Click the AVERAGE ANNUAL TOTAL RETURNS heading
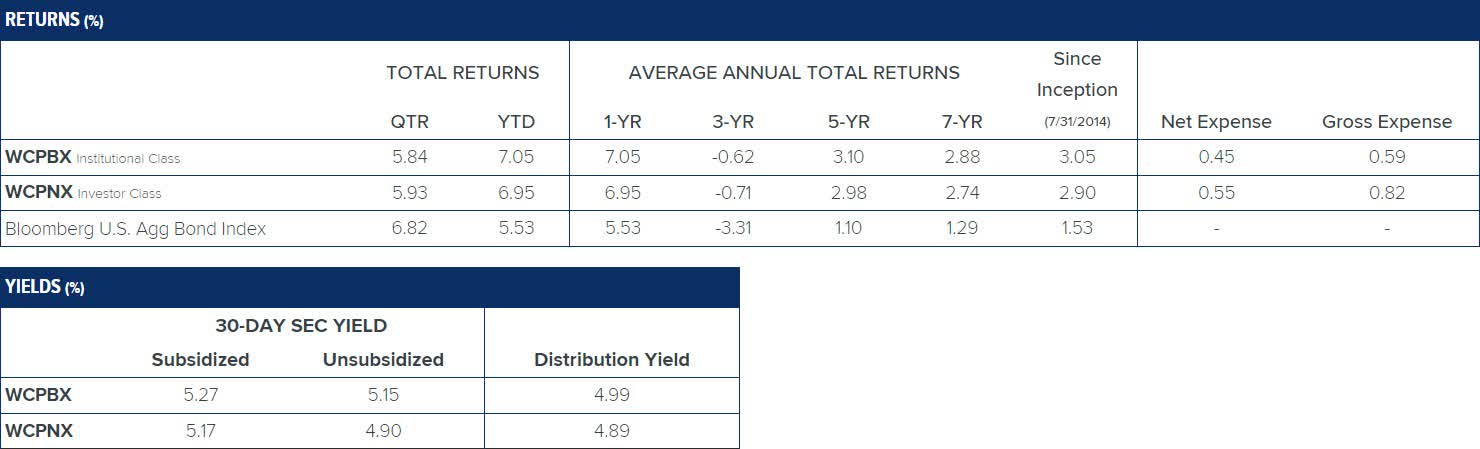The image size is (1480, 449). tap(794, 73)
